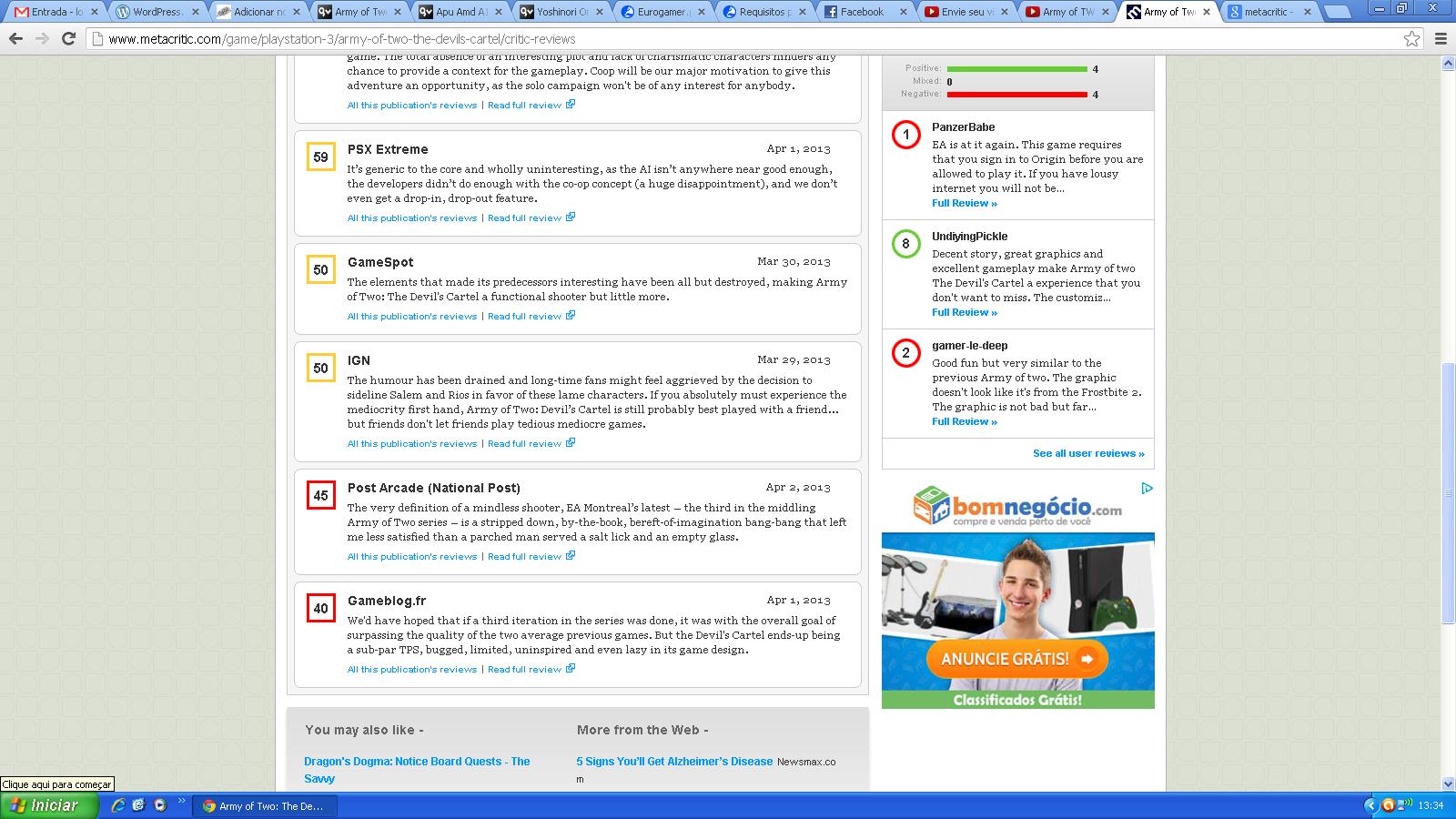Screen dimensions: 1456x819
Task: Open Internet Explorer from quick launch
Action: point(118,805)
